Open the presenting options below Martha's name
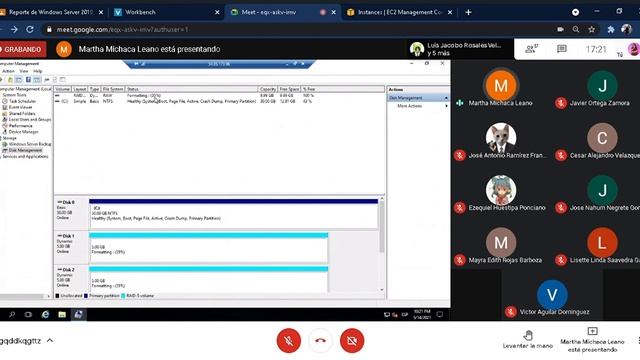The width and height of the screenshot is (640, 360). pyautogui.click(x=592, y=340)
